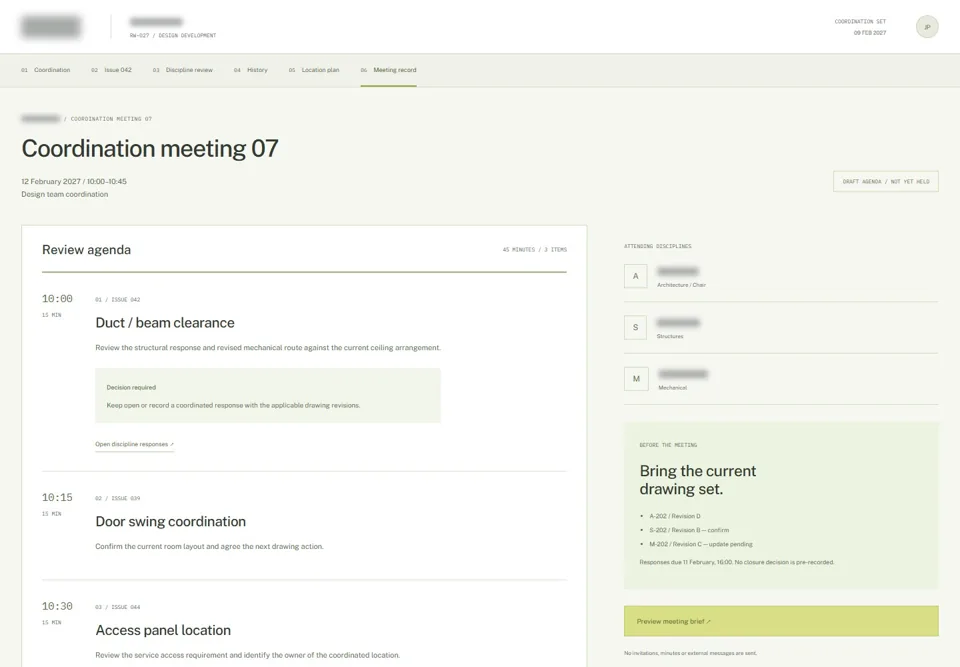Click the 10:15 agenda time
Viewport: 960px width, 667px height.
(57, 497)
